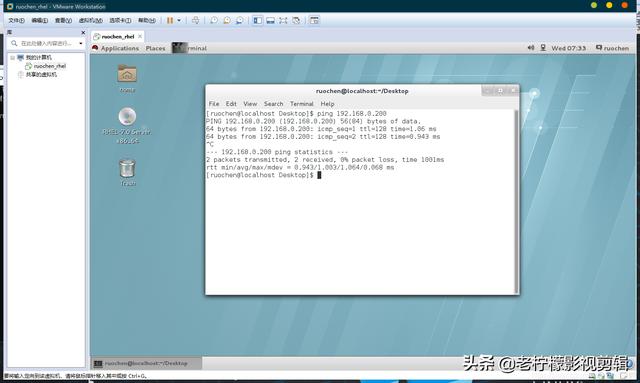
Task: Open the terminal Help menu
Action: [x=327, y=104]
